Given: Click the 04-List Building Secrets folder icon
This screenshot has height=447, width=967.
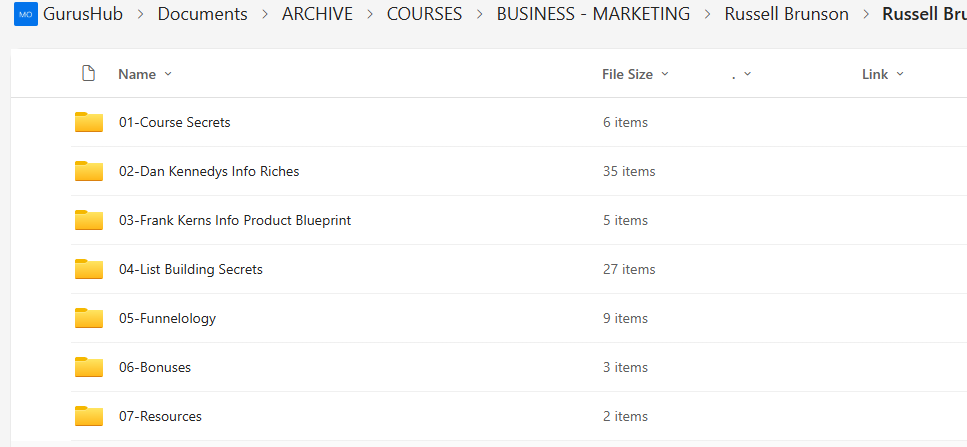Looking at the screenshot, I should 89,269.
